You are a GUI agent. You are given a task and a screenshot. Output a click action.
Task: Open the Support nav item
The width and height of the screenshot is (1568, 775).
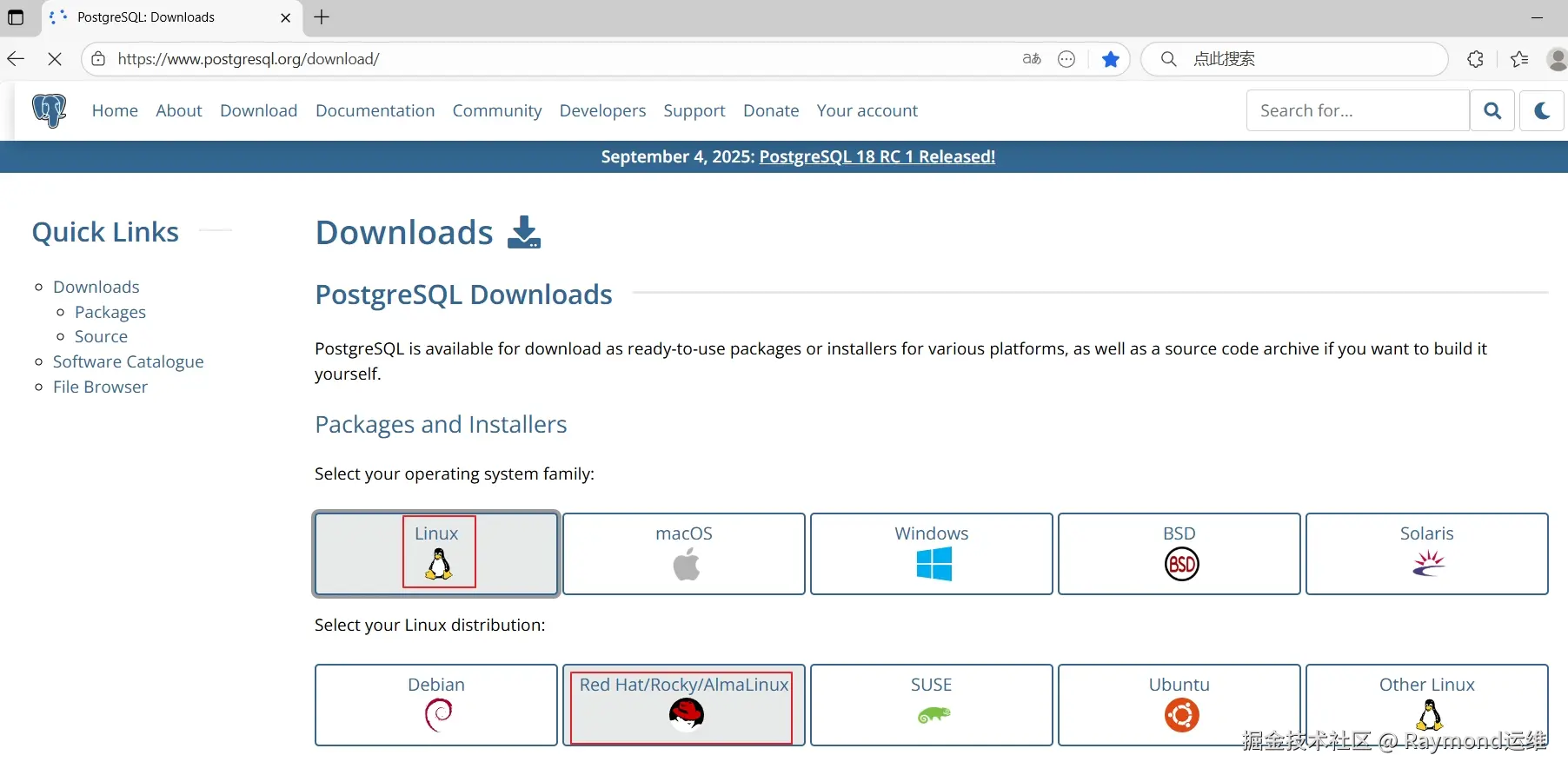pyautogui.click(x=694, y=110)
